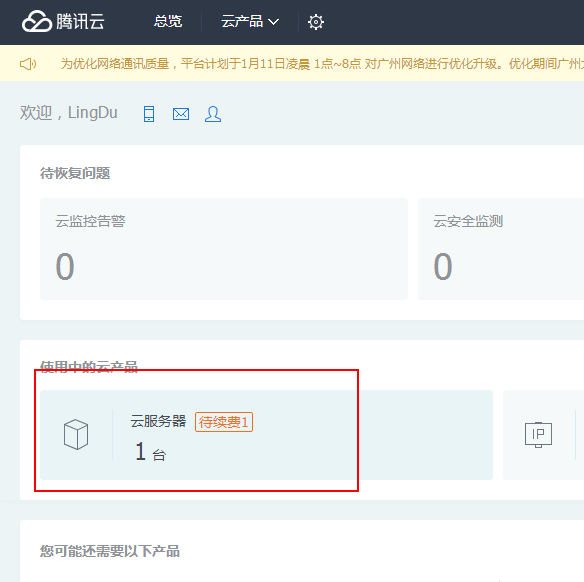Open the 云服务器 product link
Viewport: 584px width, 582px height.
click(158, 421)
